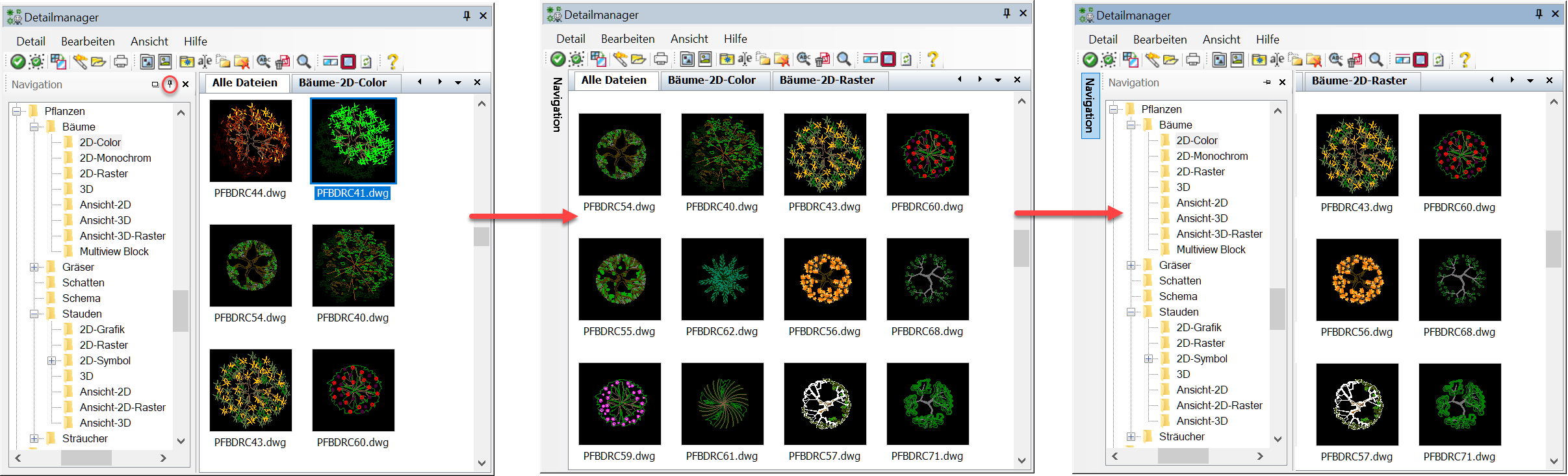Click the left tree's horizontal scrollbar right arrow
This screenshot has width=1568, height=476.
click(163, 458)
